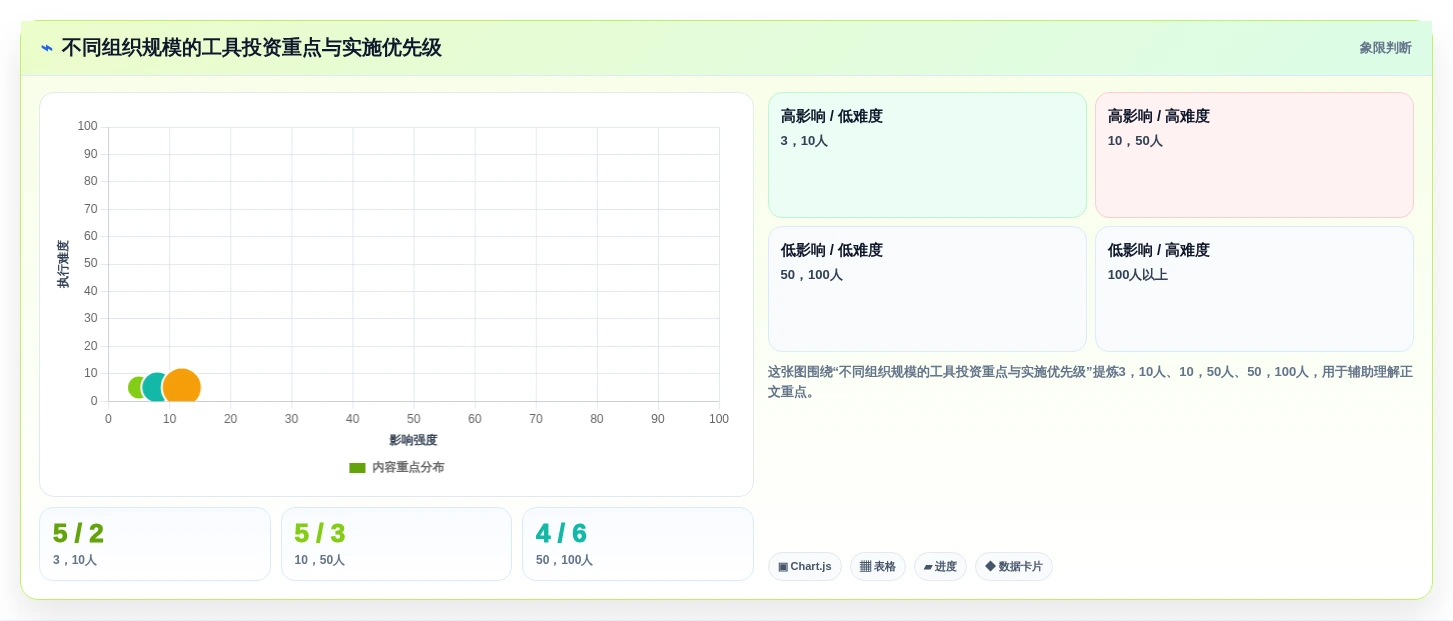This screenshot has width=1453, height=621.
Task: Click the 执行难度 y-axis label
Action: pos(63,264)
